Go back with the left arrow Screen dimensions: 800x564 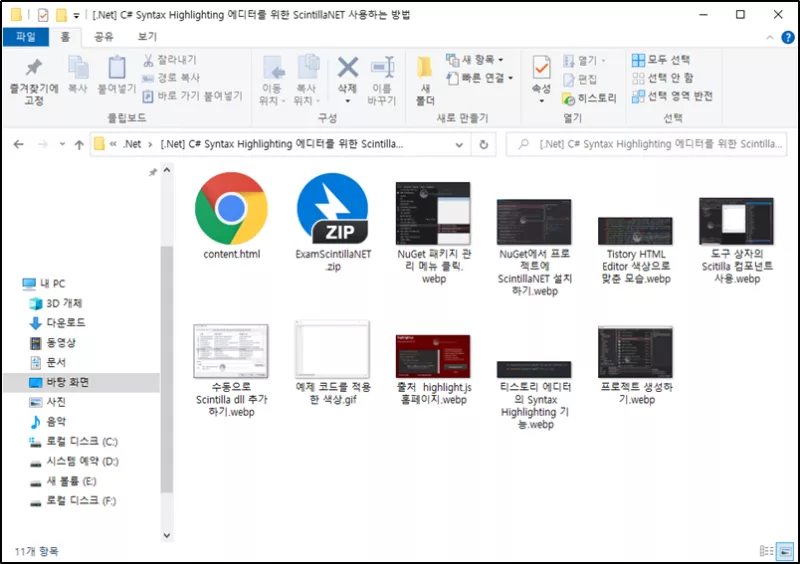pos(19,144)
